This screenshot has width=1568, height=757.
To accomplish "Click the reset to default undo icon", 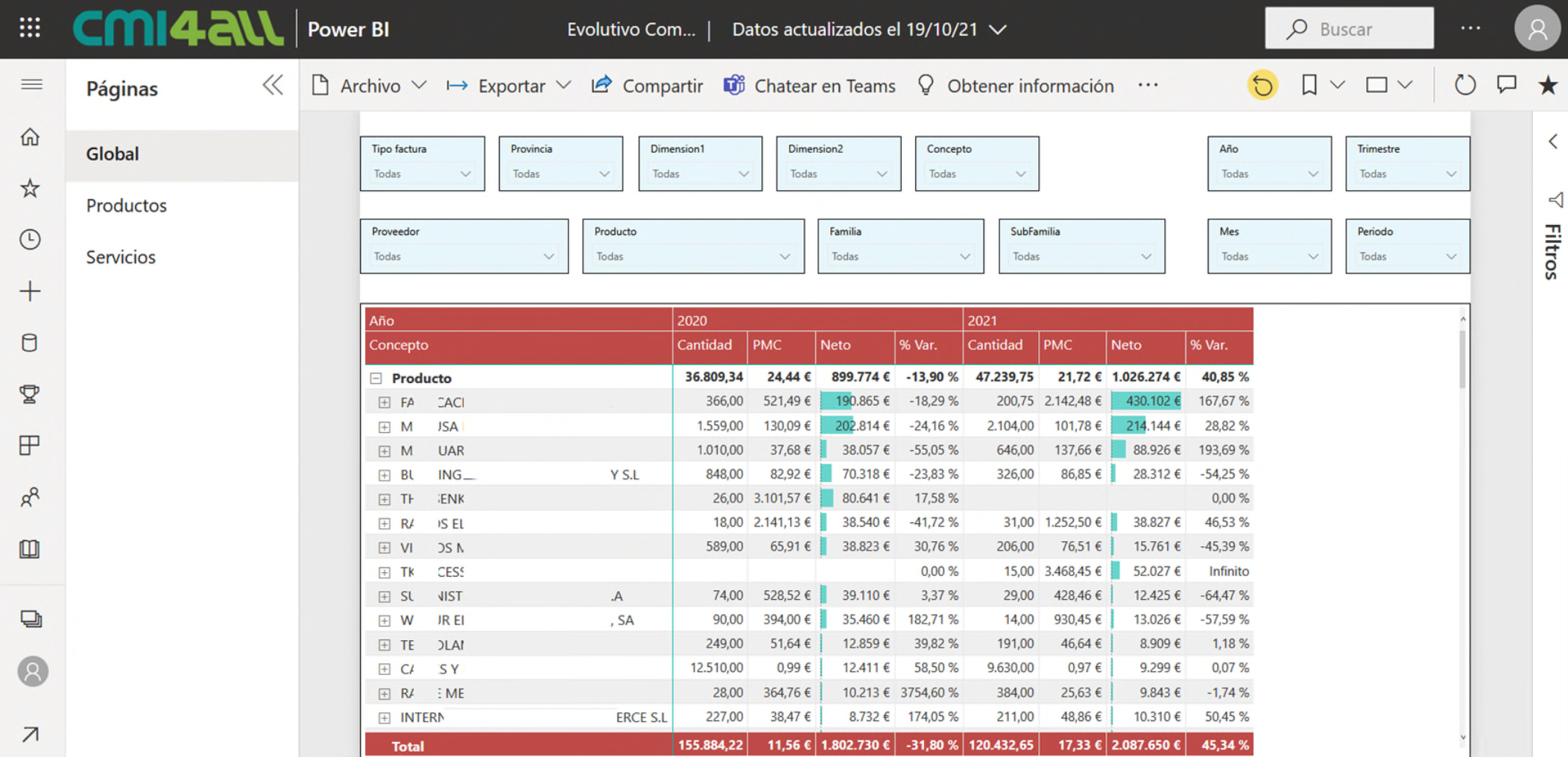I will tap(1262, 86).
